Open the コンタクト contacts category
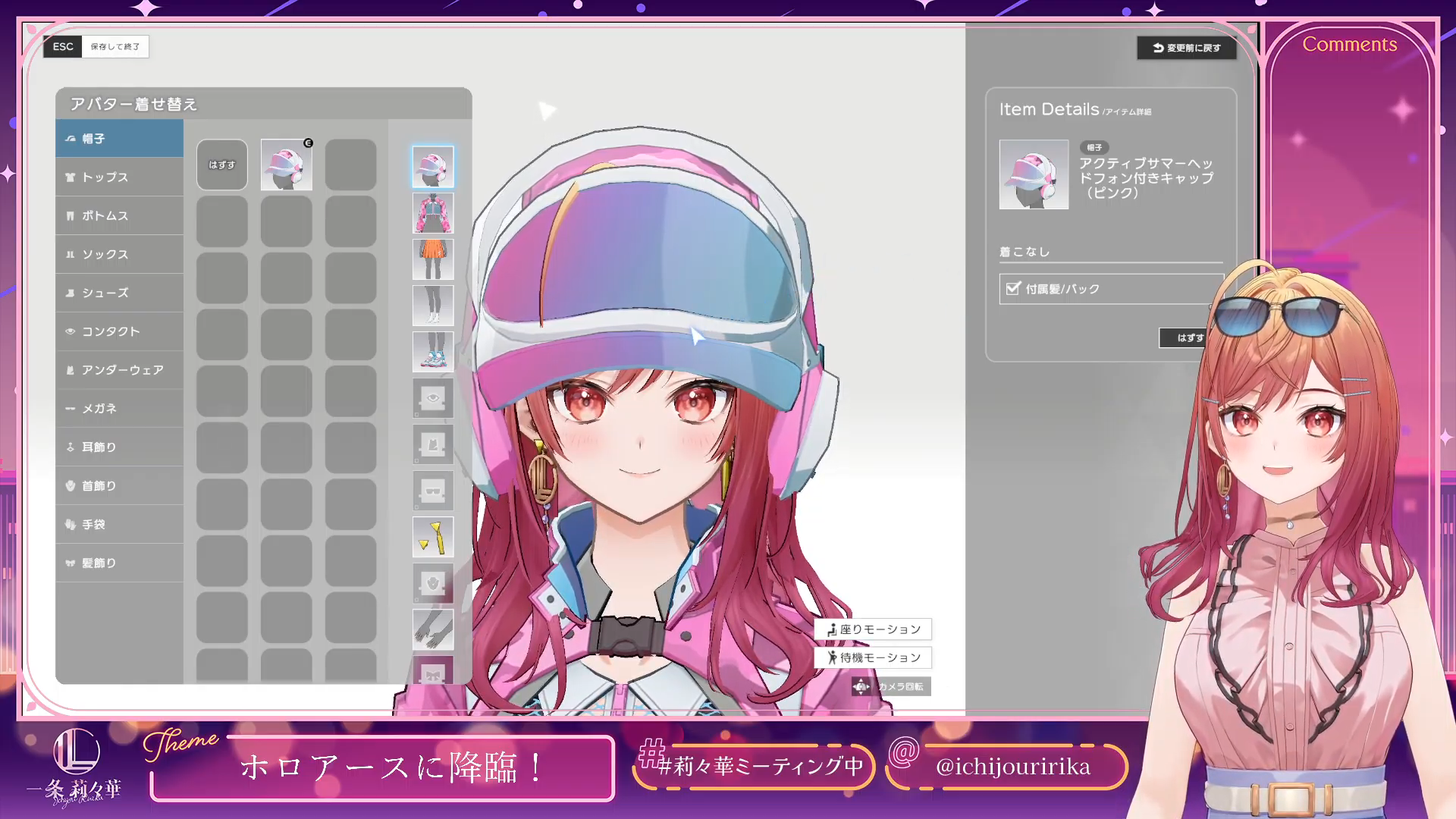This screenshot has height=819, width=1456. tap(119, 331)
